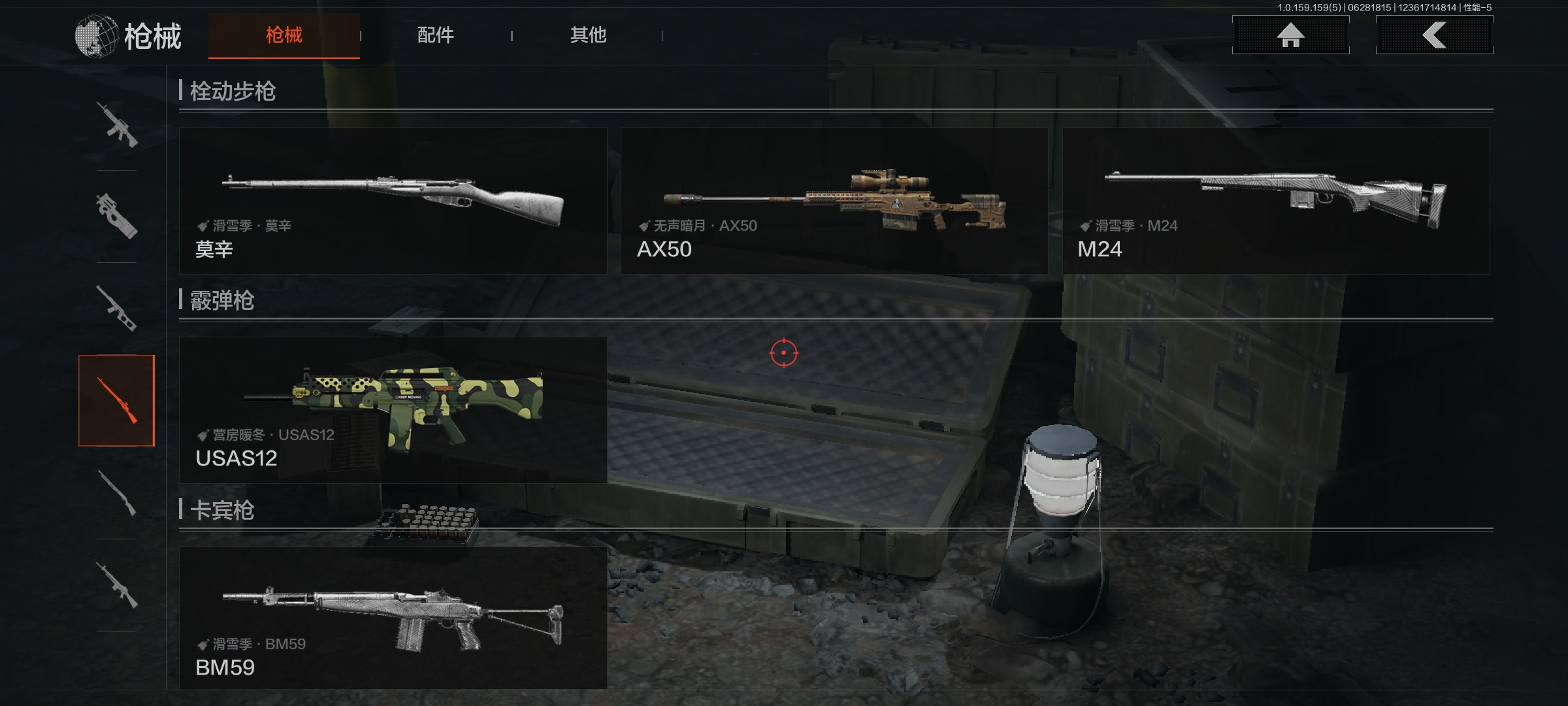This screenshot has width=1568, height=706.
Task: Open the 莫辛 rifle card
Action: pos(393,201)
